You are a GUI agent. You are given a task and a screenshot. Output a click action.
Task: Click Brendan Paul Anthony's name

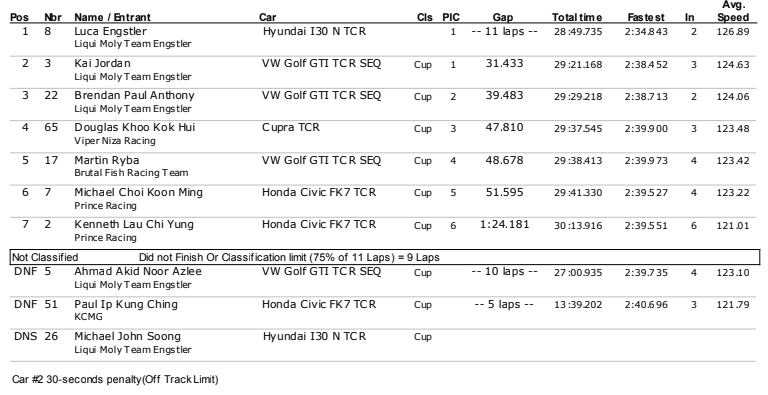point(134,95)
